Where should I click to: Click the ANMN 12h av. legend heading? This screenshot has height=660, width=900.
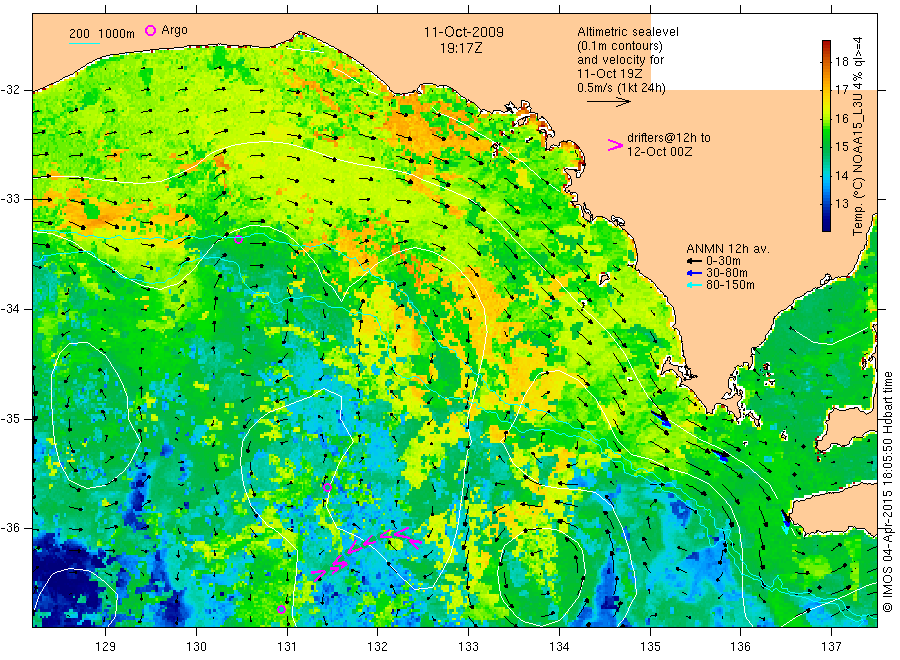tap(724, 247)
